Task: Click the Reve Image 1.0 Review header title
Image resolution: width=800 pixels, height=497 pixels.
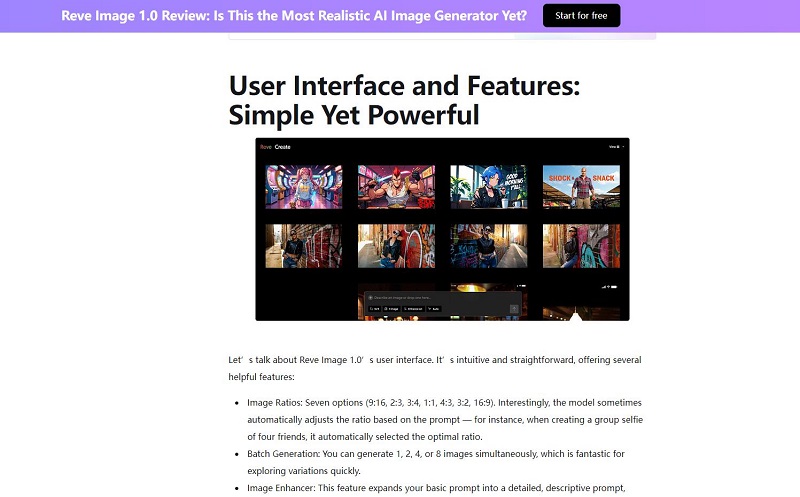Action: [x=294, y=16]
